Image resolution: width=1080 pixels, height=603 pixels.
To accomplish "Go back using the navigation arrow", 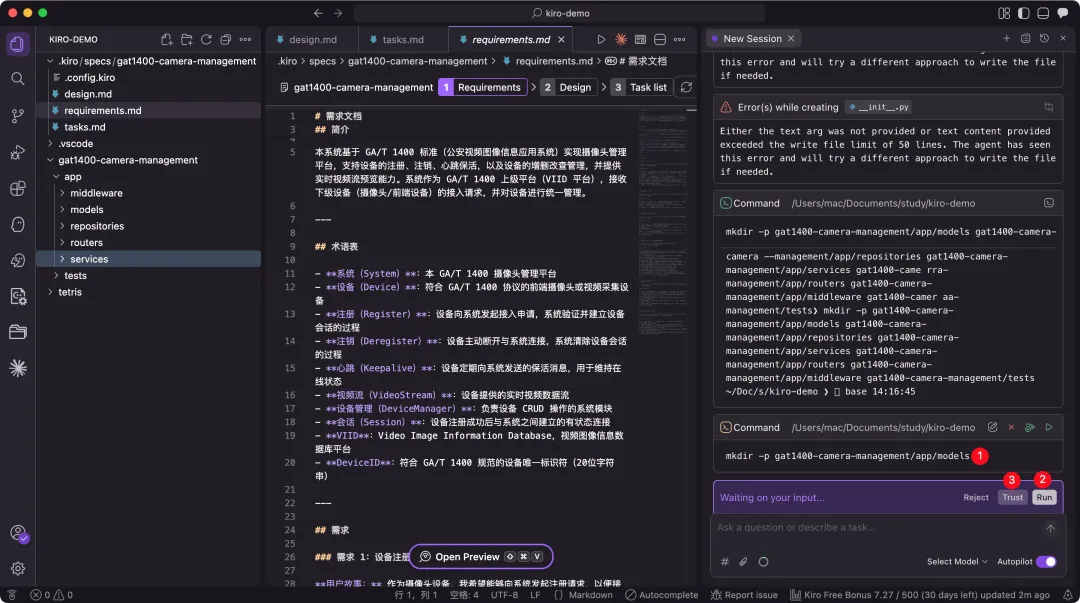I will [x=318, y=13].
